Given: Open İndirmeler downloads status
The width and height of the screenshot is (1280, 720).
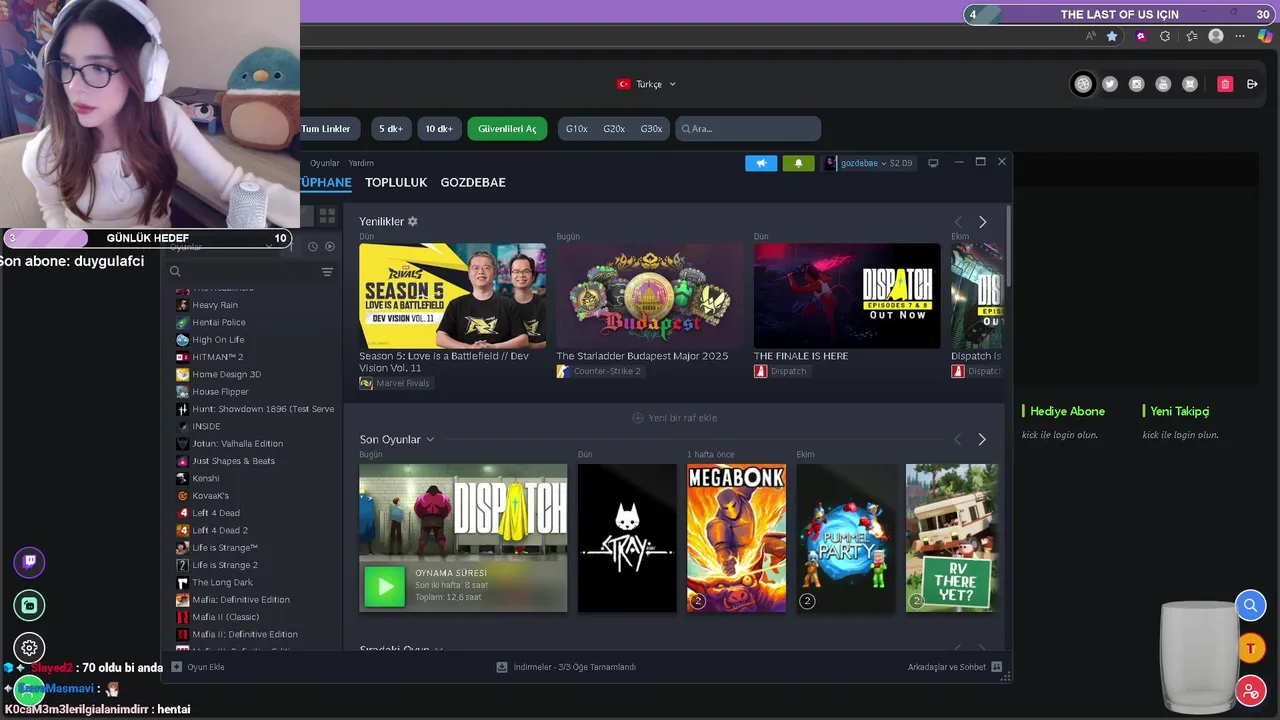Looking at the screenshot, I should click(x=566, y=667).
